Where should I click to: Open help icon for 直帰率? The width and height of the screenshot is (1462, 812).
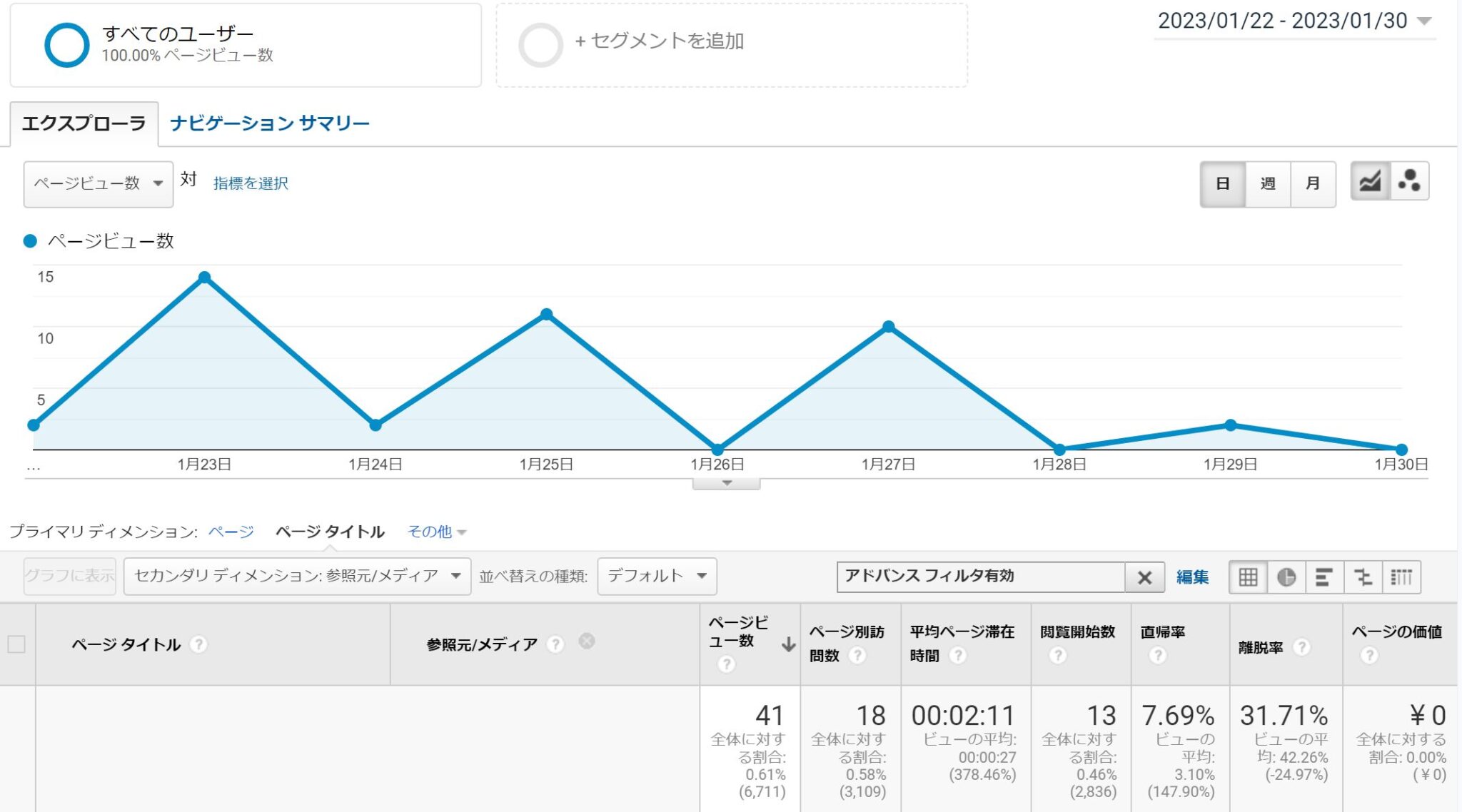pyautogui.click(x=1158, y=655)
